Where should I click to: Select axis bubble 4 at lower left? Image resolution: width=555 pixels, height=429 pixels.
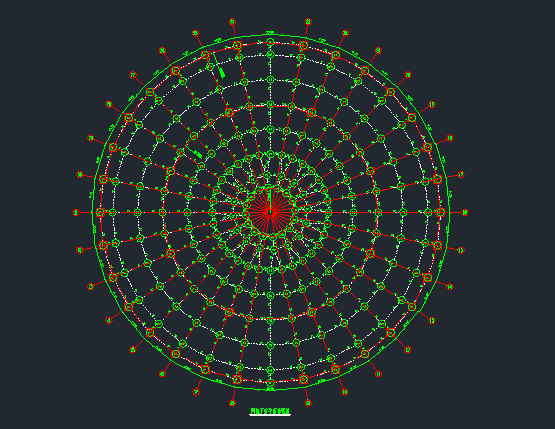click(x=109, y=320)
